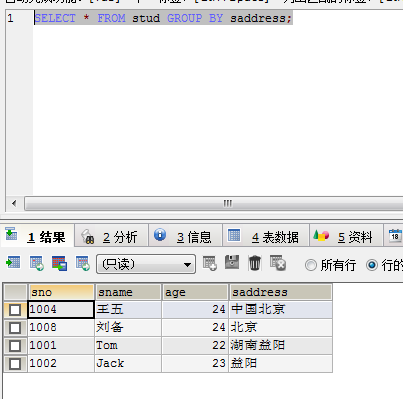Viewport: 403px width, 399px height.
Task: Click the trash can delete row icon
Action: click(255, 263)
